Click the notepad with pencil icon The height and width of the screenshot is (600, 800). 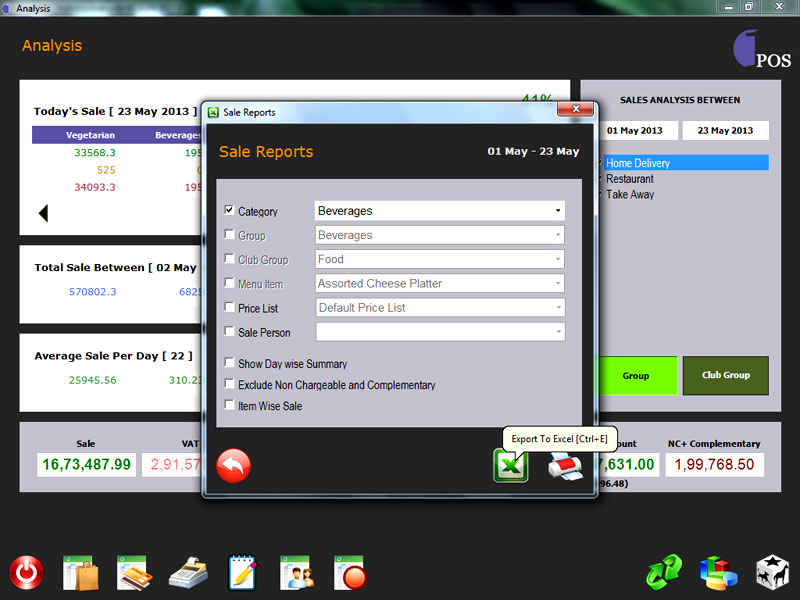(x=242, y=573)
